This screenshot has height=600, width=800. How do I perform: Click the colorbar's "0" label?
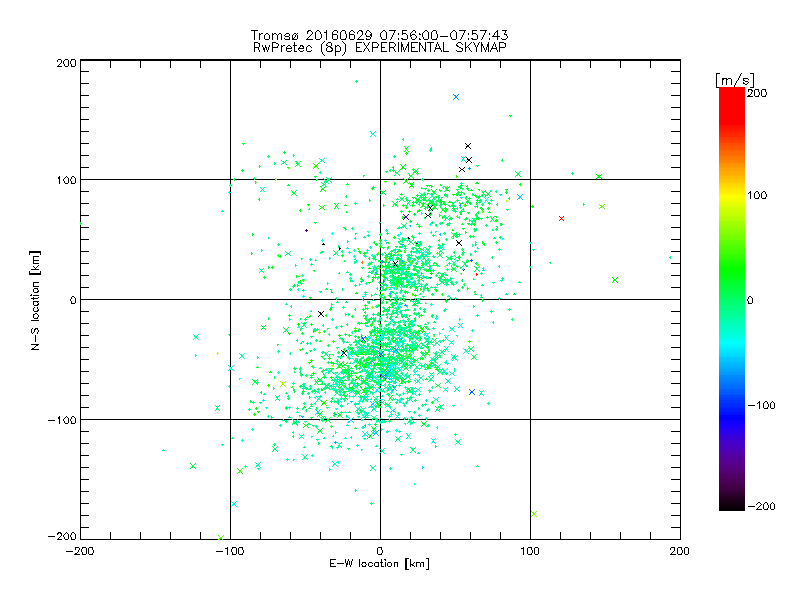click(x=750, y=300)
